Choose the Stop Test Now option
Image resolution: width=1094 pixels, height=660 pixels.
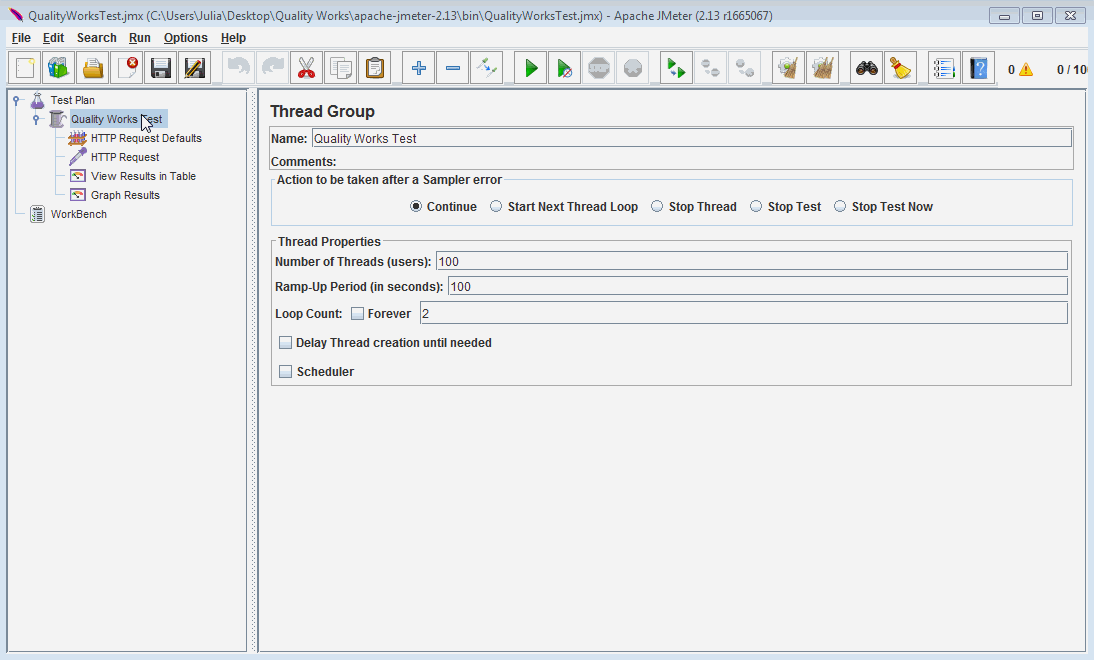(840, 207)
